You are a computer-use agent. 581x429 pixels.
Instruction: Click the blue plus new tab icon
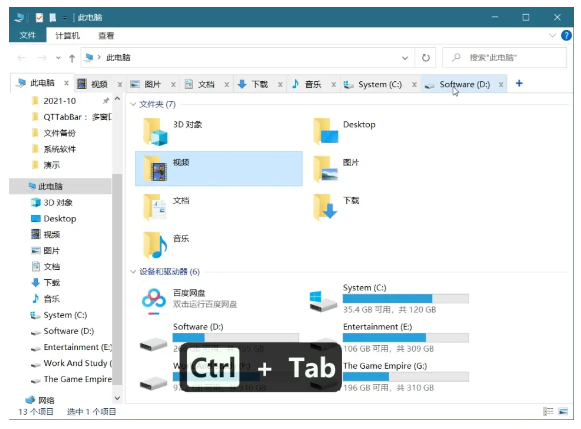tap(519, 84)
